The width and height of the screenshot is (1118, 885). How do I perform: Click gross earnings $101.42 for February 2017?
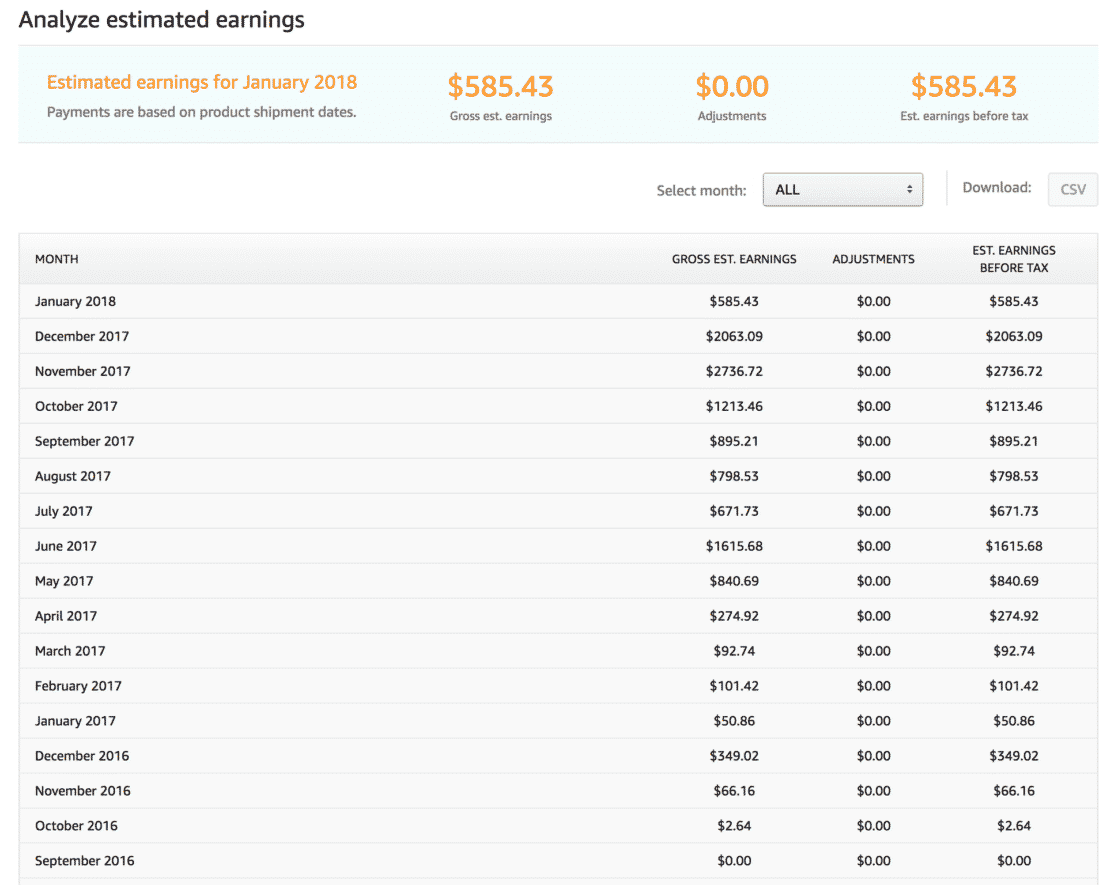734,685
